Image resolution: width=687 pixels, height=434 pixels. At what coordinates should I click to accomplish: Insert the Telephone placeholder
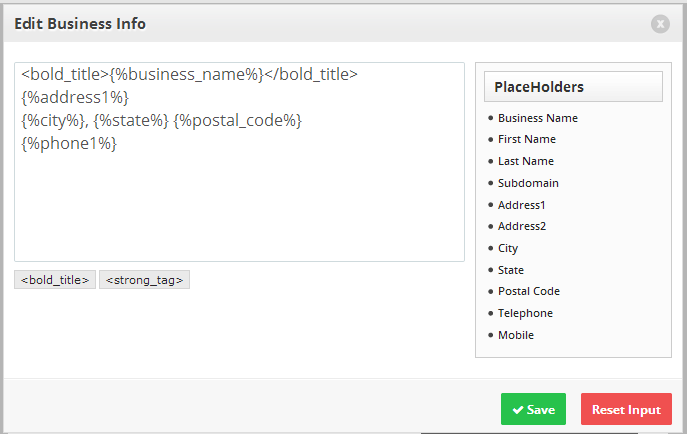pyautogui.click(x=525, y=313)
